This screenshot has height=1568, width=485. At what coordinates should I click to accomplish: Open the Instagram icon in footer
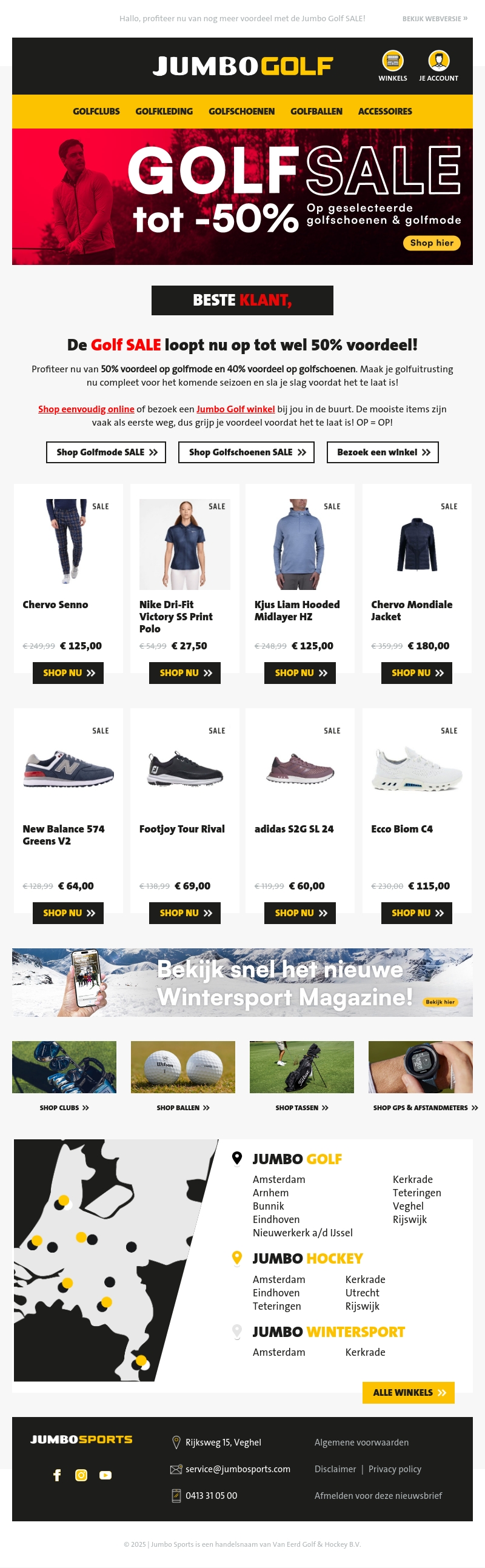[x=81, y=1475]
